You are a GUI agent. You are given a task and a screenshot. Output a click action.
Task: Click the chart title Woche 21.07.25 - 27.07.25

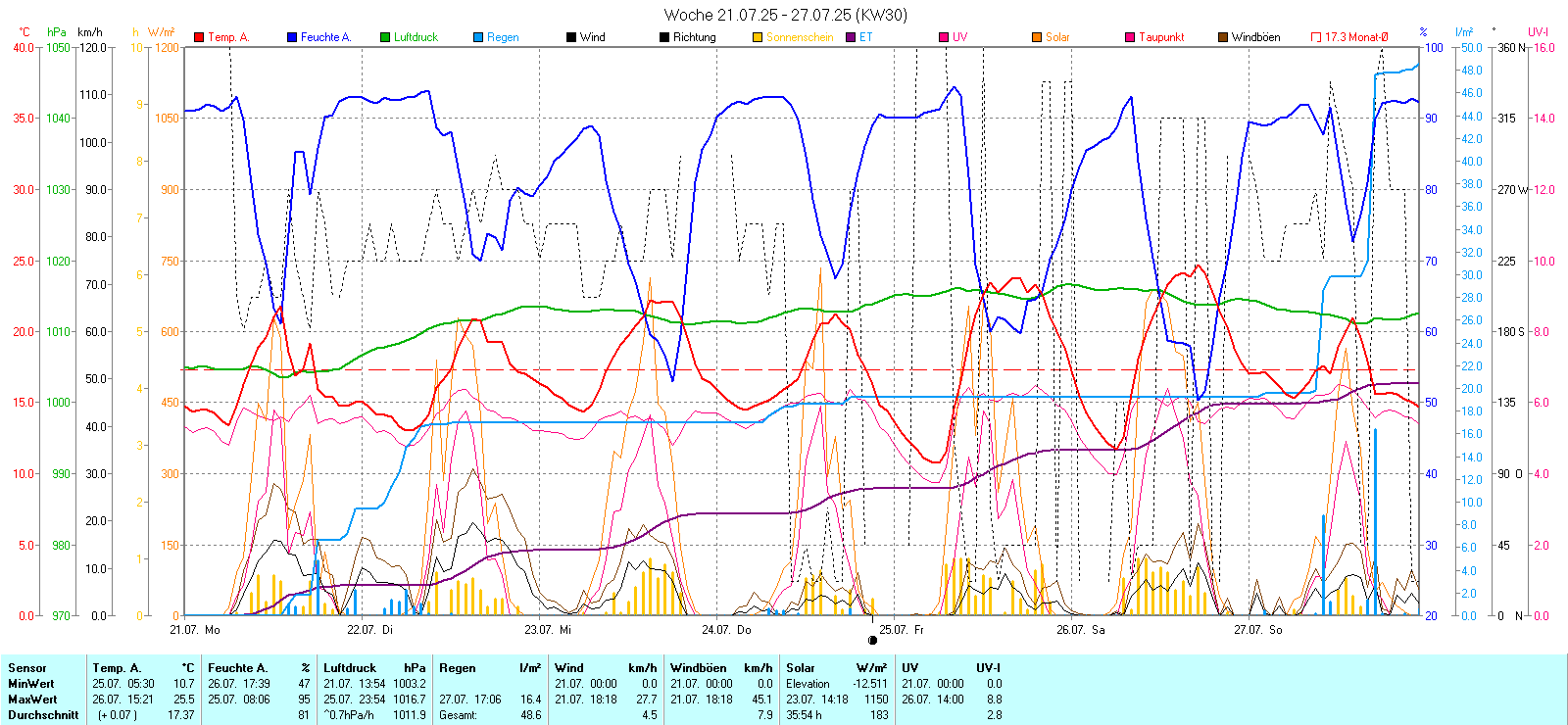tap(785, 15)
